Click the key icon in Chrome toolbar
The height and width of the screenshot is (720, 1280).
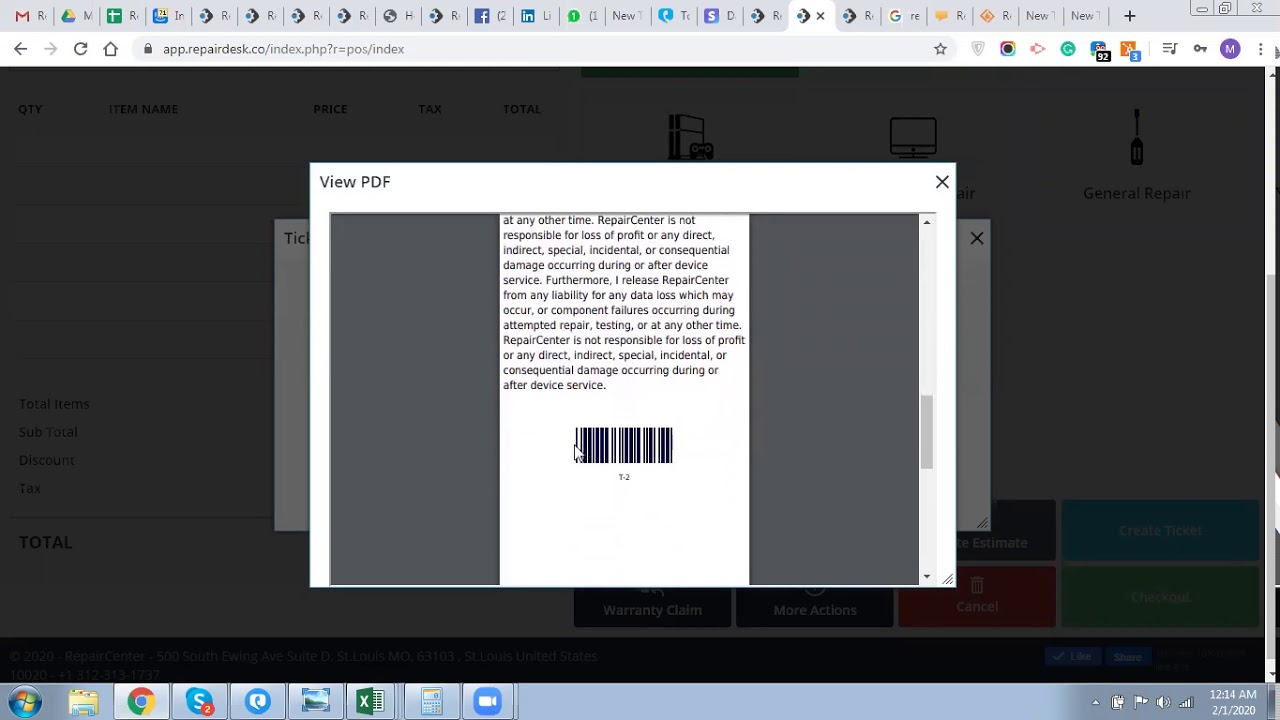pyautogui.click(x=1200, y=49)
